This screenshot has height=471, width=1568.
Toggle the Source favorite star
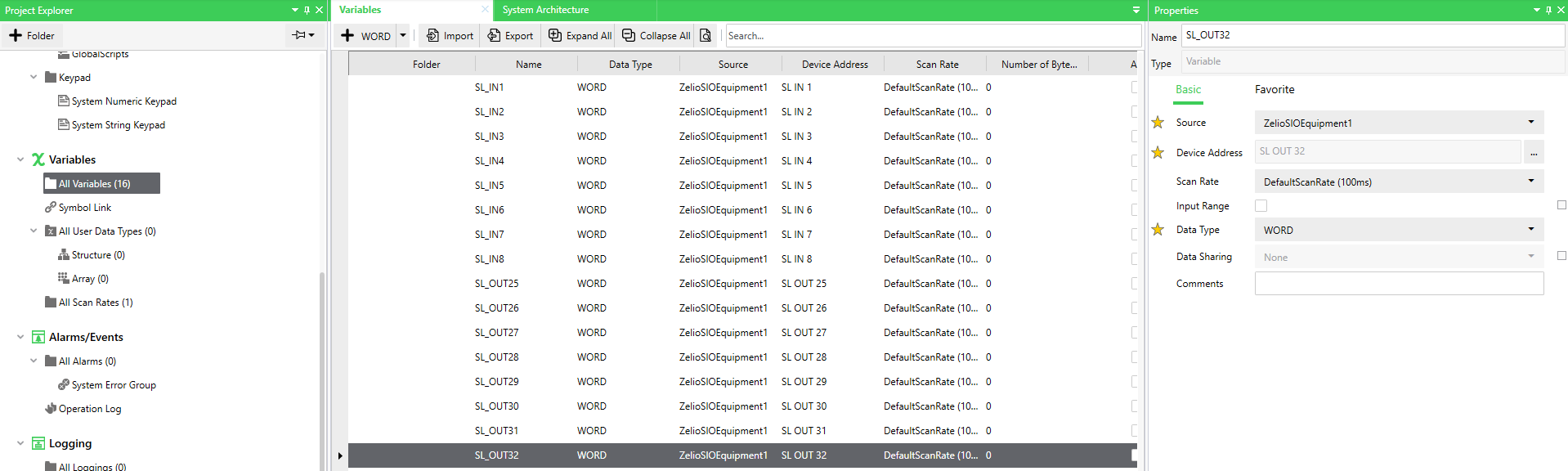1158,123
